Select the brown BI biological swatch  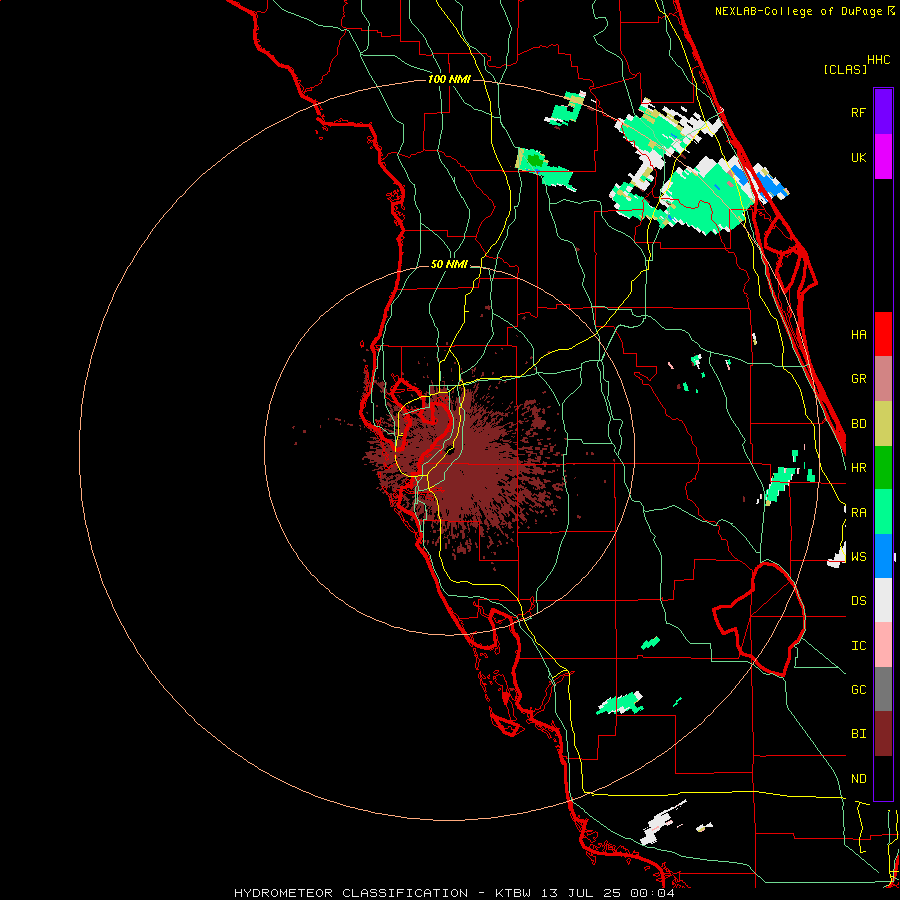pyautogui.click(x=883, y=734)
